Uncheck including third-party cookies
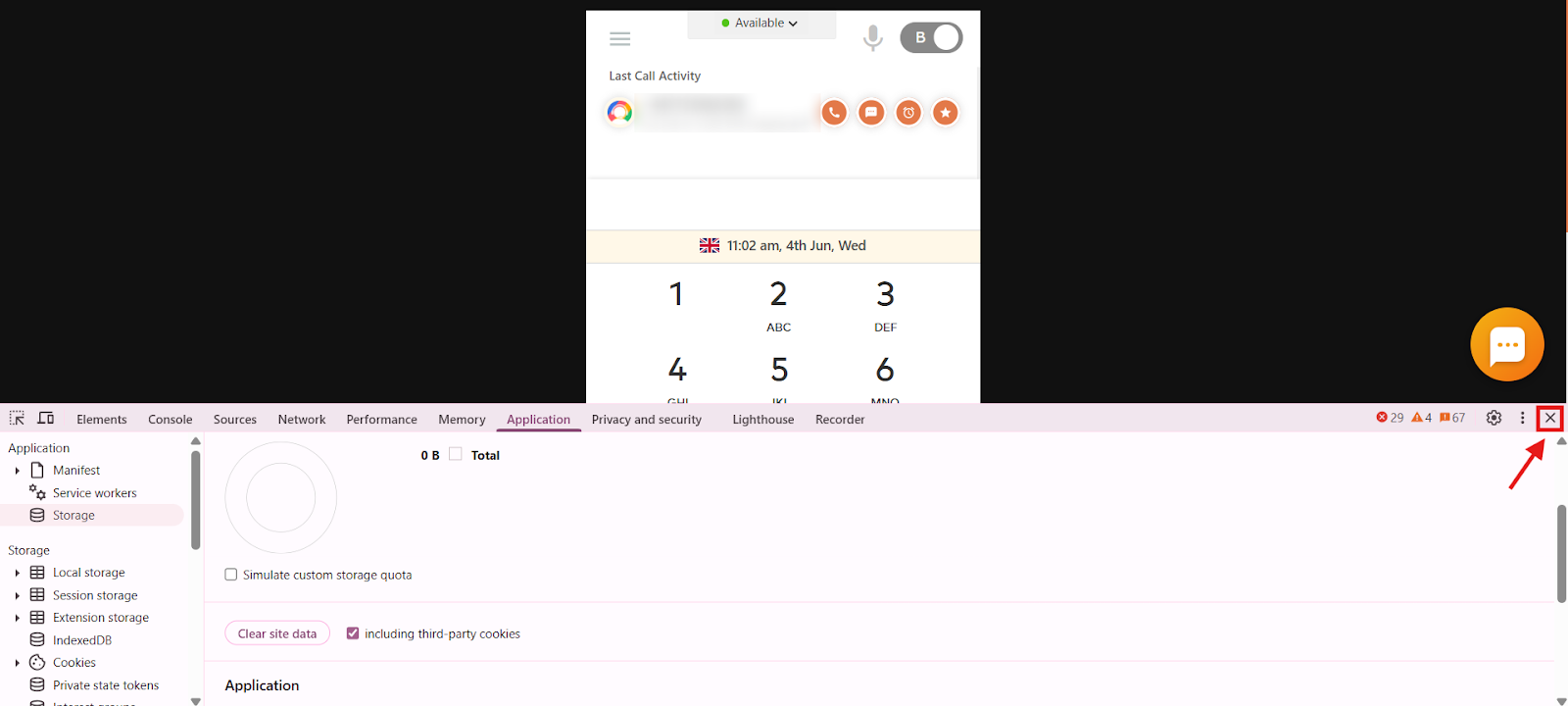Screen dimensions: 1568x706 click(353, 633)
